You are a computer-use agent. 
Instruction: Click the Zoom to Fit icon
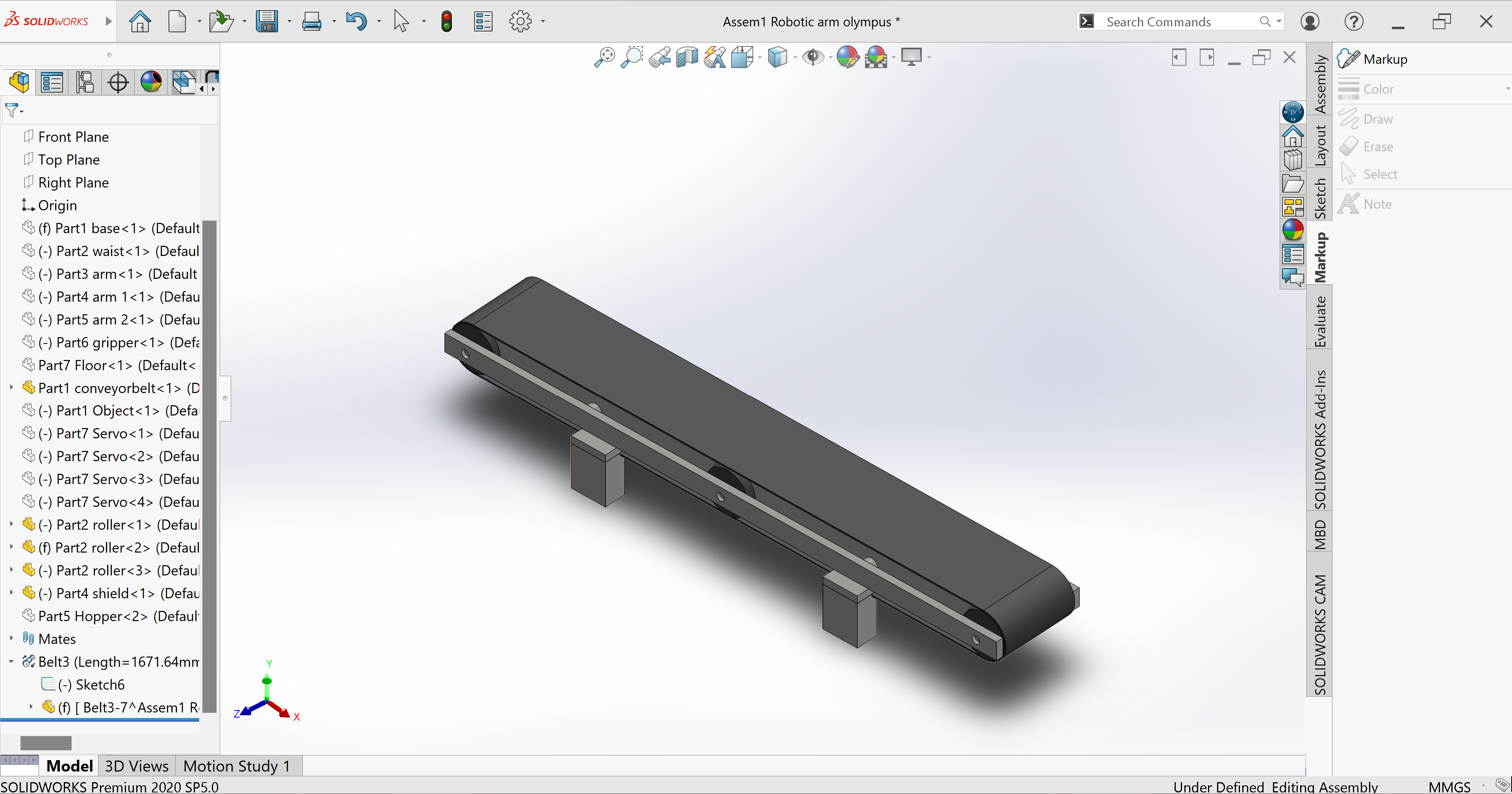604,58
